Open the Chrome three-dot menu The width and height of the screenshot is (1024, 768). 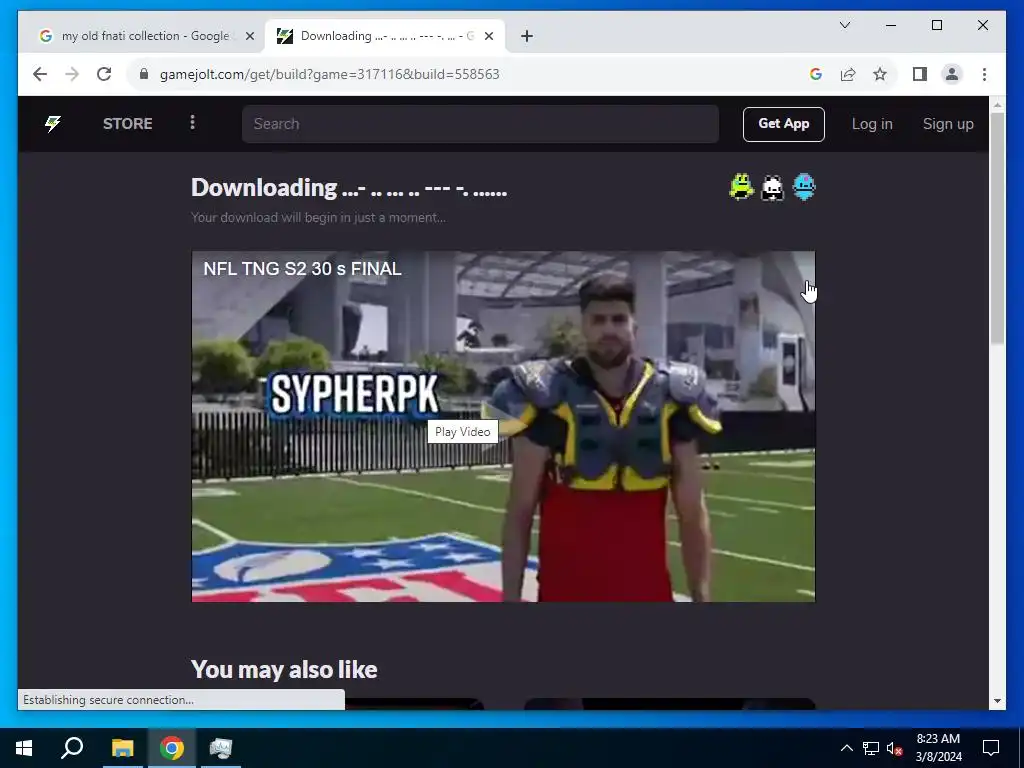click(x=984, y=74)
